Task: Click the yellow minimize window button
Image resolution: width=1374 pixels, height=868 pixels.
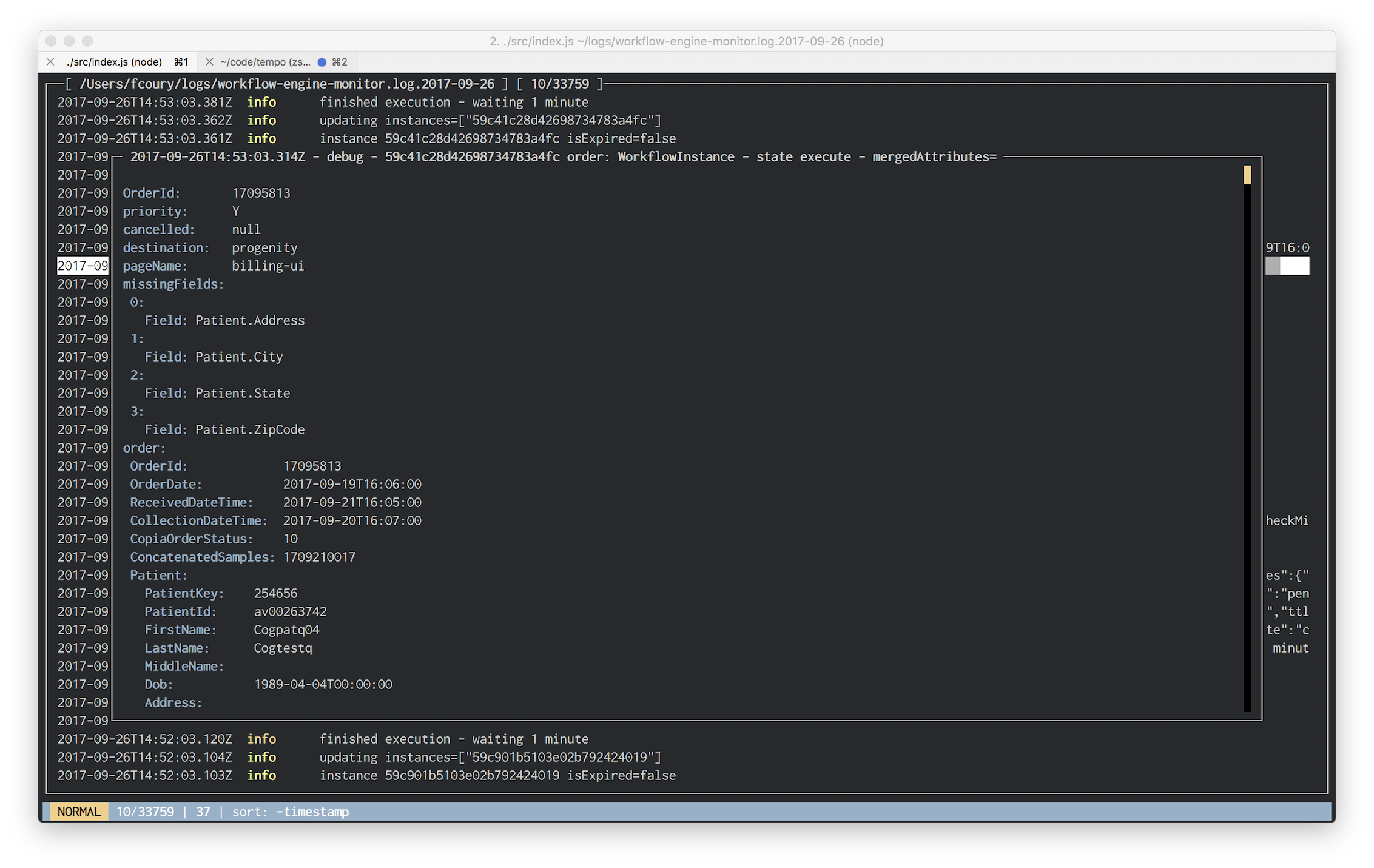Action: 69,41
